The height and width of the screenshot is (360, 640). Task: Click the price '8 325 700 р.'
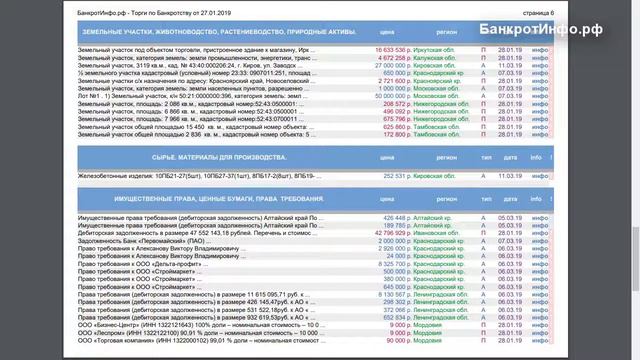tap(395, 264)
